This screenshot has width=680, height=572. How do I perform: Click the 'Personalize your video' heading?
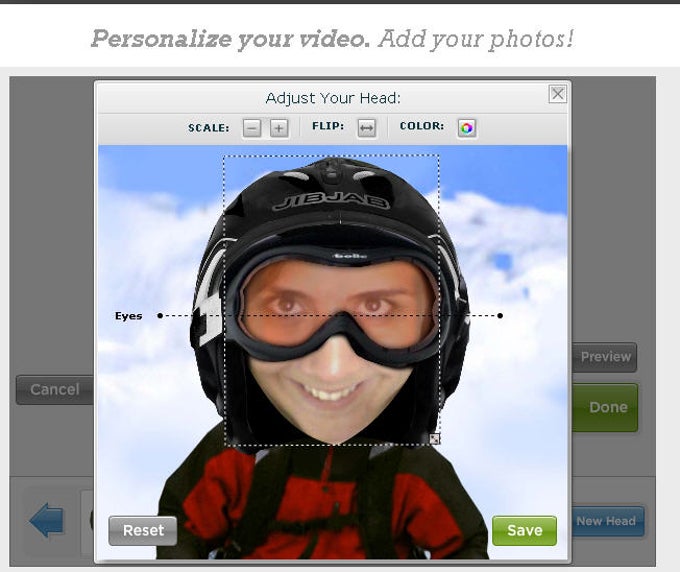pyautogui.click(x=230, y=39)
